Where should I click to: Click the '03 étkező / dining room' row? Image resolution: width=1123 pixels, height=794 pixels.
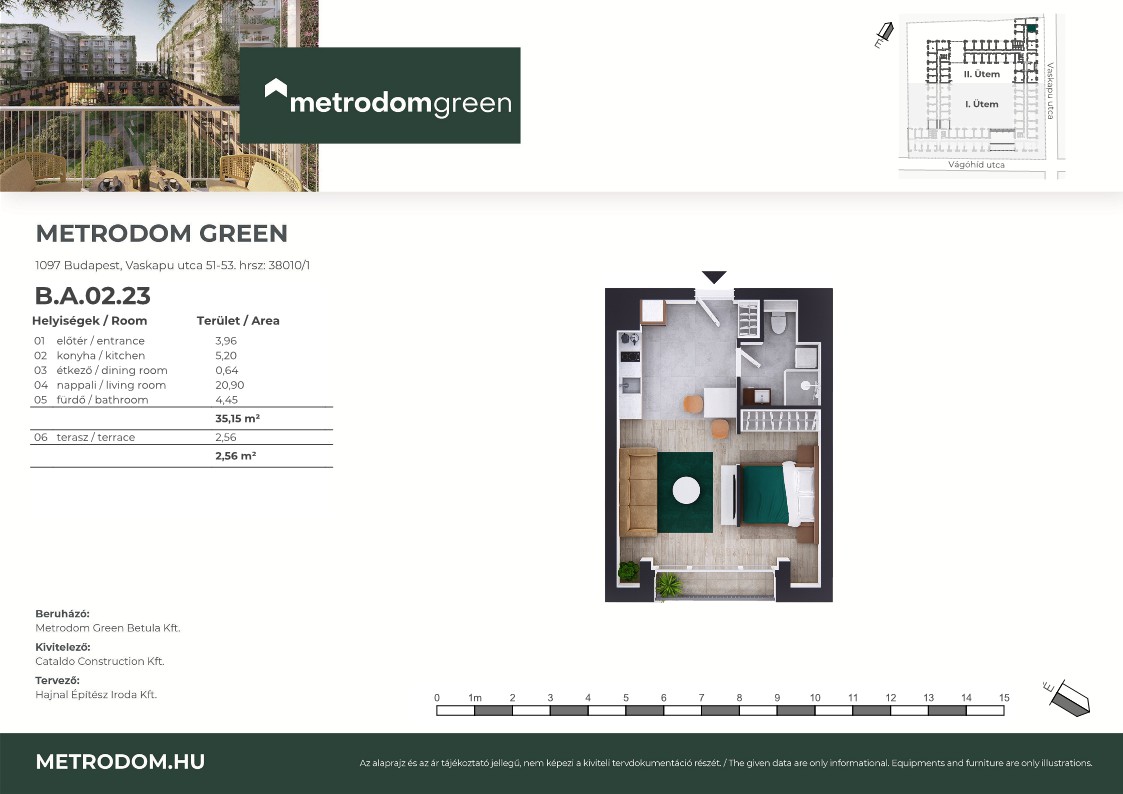(181, 370)
